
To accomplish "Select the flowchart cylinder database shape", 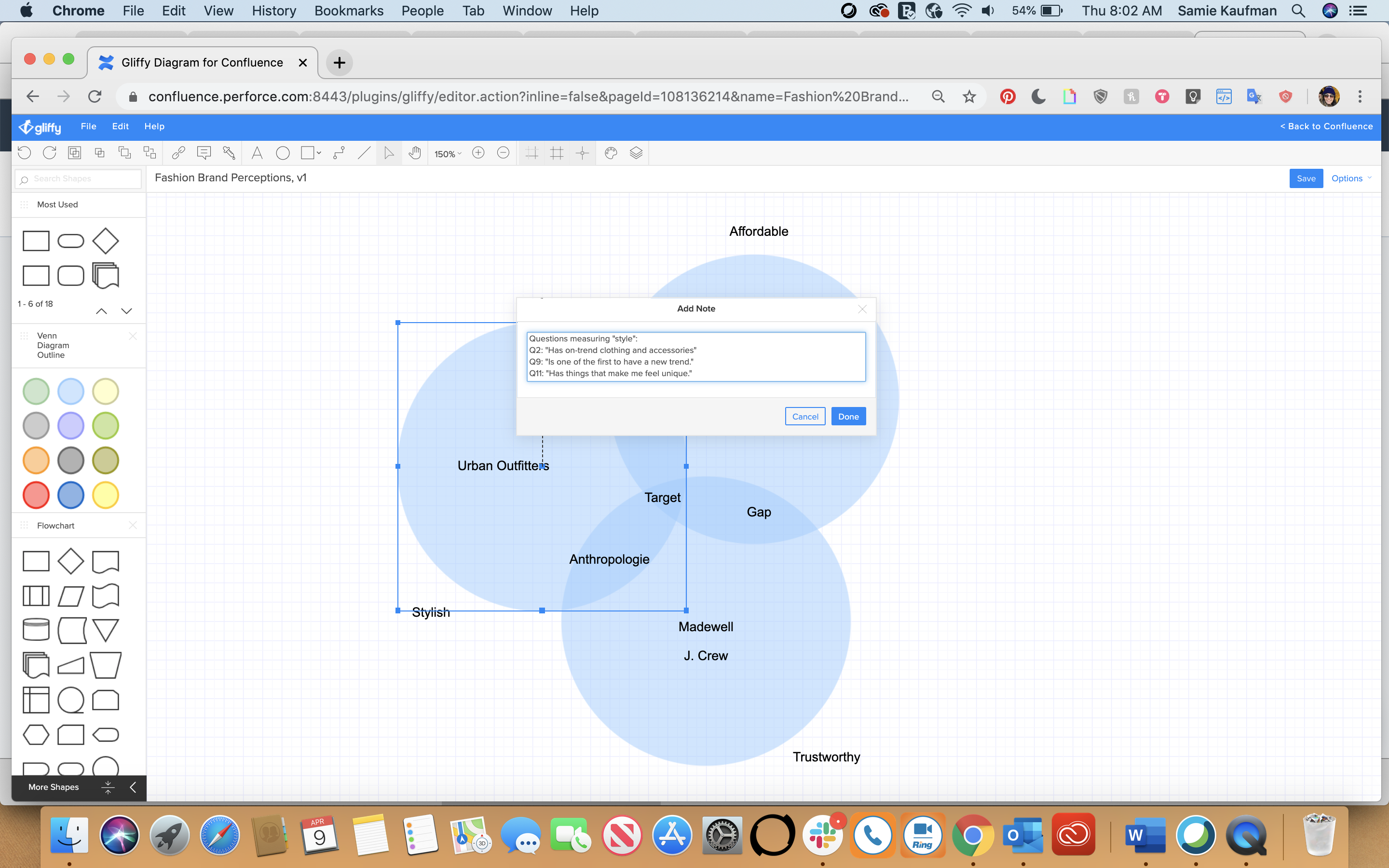I will tap(36, 630).
